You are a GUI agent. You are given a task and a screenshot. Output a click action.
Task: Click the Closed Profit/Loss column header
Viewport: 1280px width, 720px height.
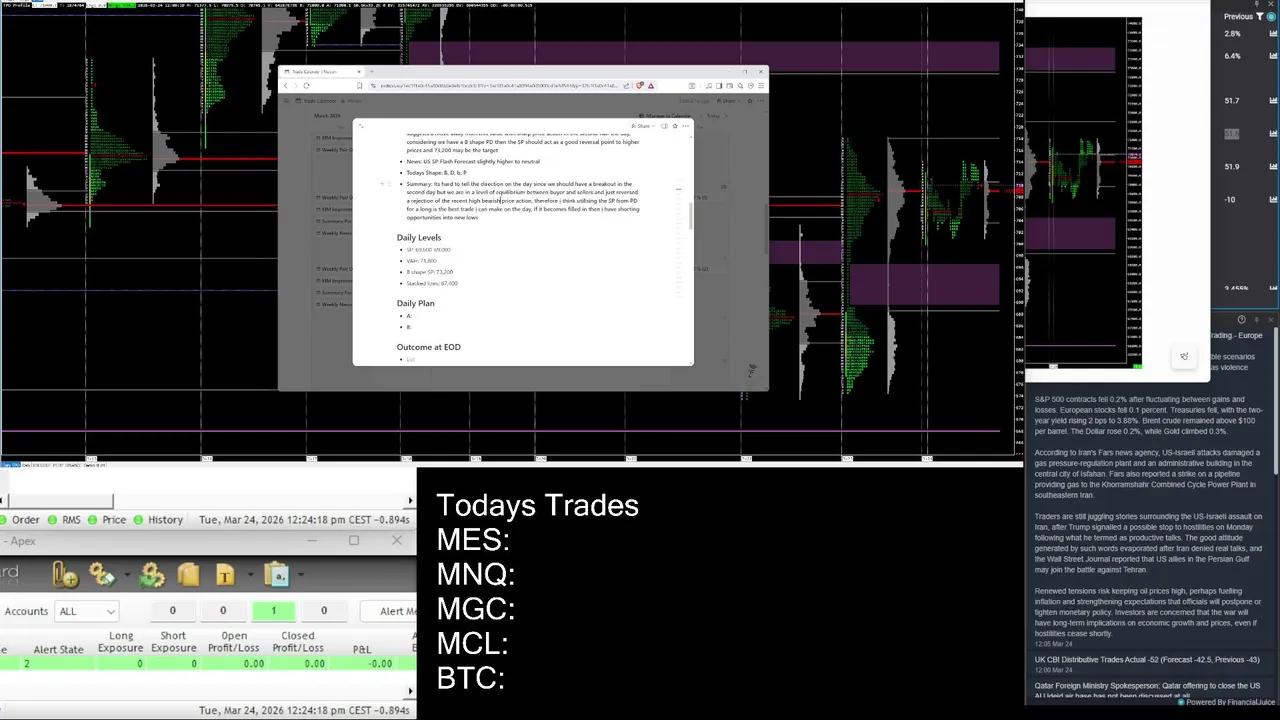click(298, 641)
